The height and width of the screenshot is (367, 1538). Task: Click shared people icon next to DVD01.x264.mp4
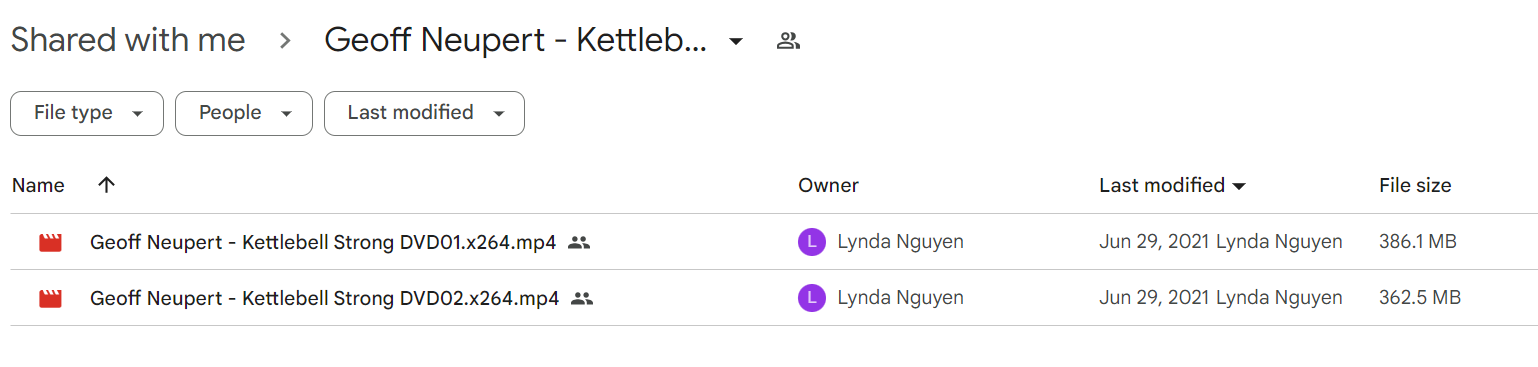pos(579,242)
